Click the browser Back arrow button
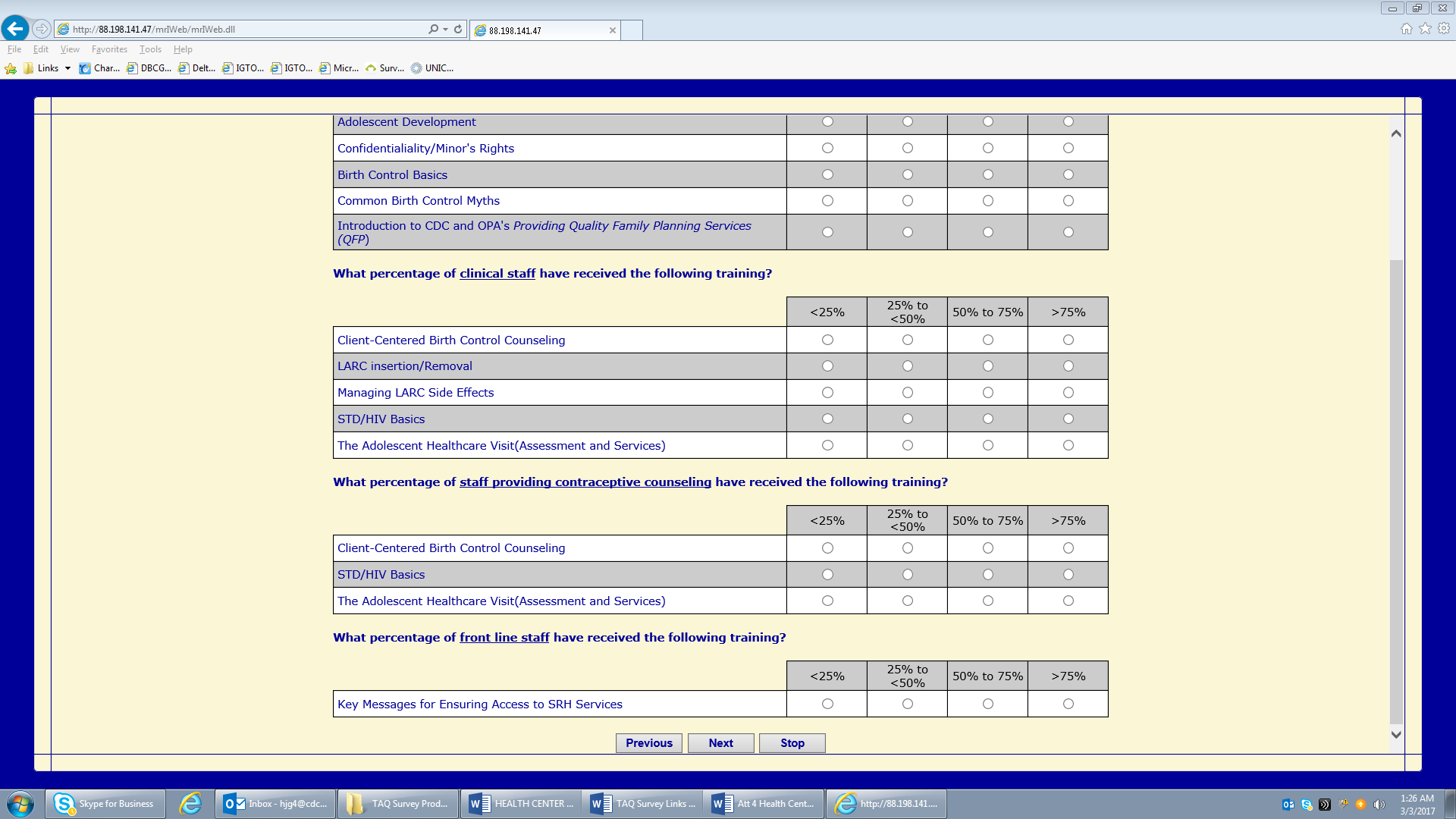Image resolution: width=1456 pixels, height=819 pixels. coord(15,29)
